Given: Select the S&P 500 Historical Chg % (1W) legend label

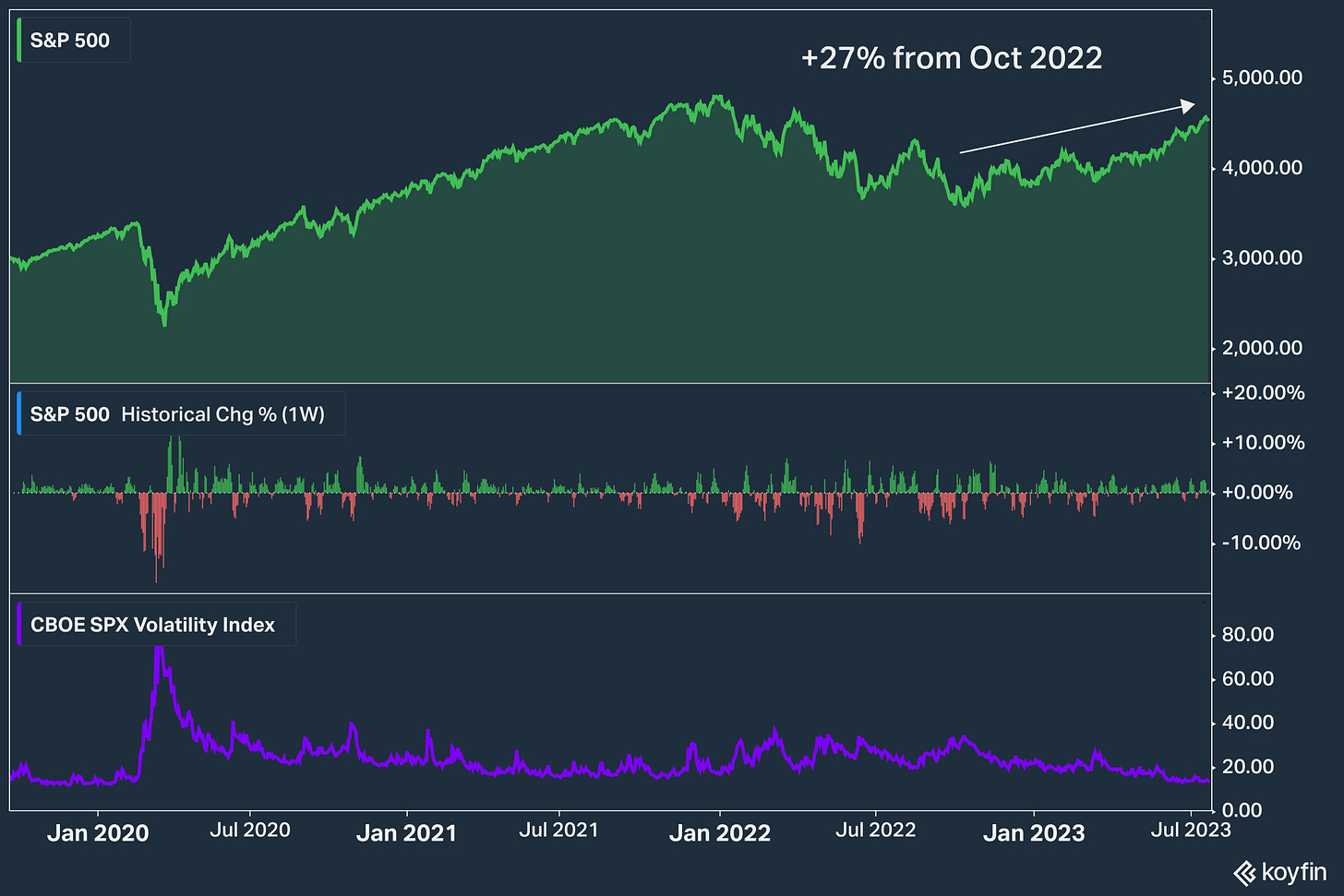Looking at the screenshot, I should pyautogui.click(x=177, y=414).
